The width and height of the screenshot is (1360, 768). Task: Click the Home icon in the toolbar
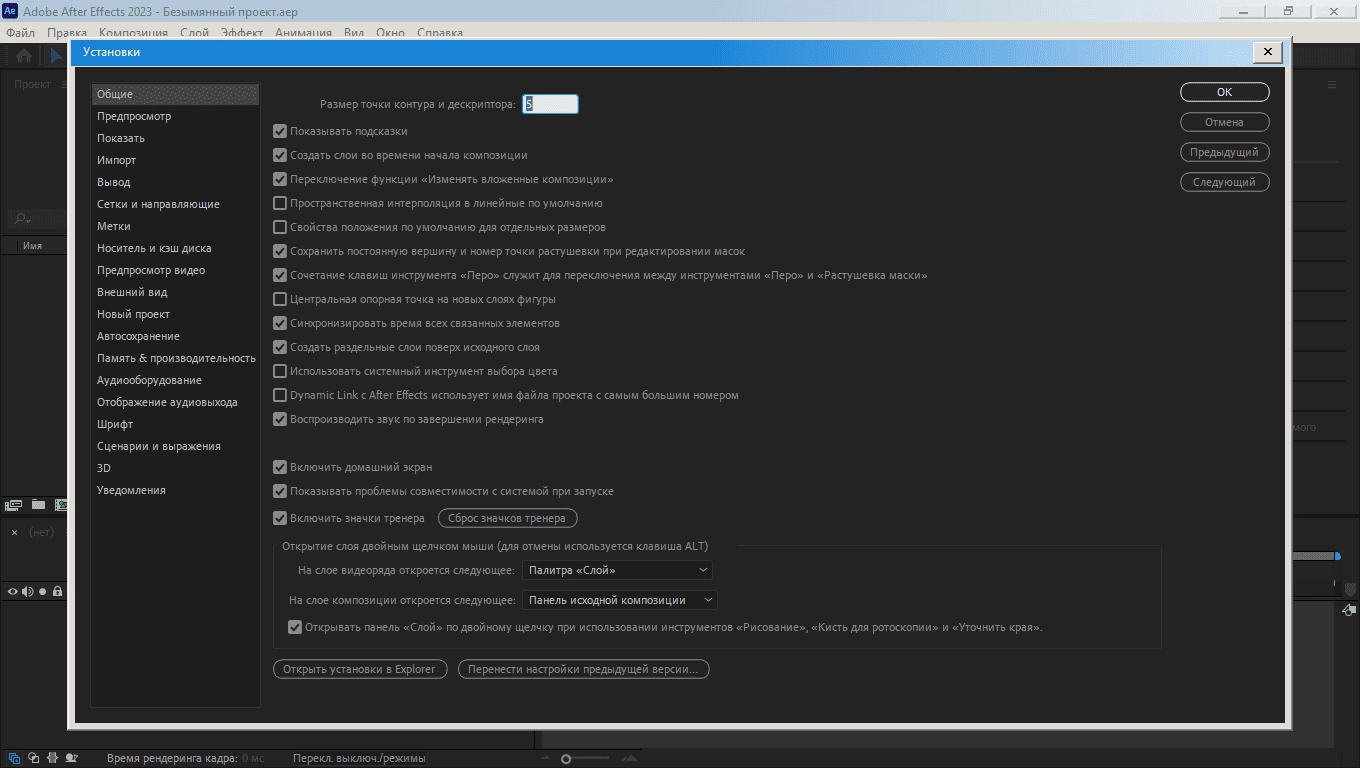tap(24, 56)
